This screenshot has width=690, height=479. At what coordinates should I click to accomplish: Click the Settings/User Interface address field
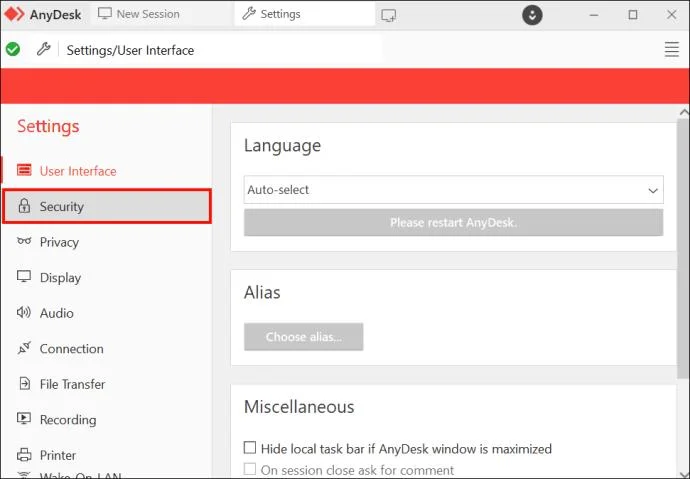pyautogui.click(x=222, y=50)
